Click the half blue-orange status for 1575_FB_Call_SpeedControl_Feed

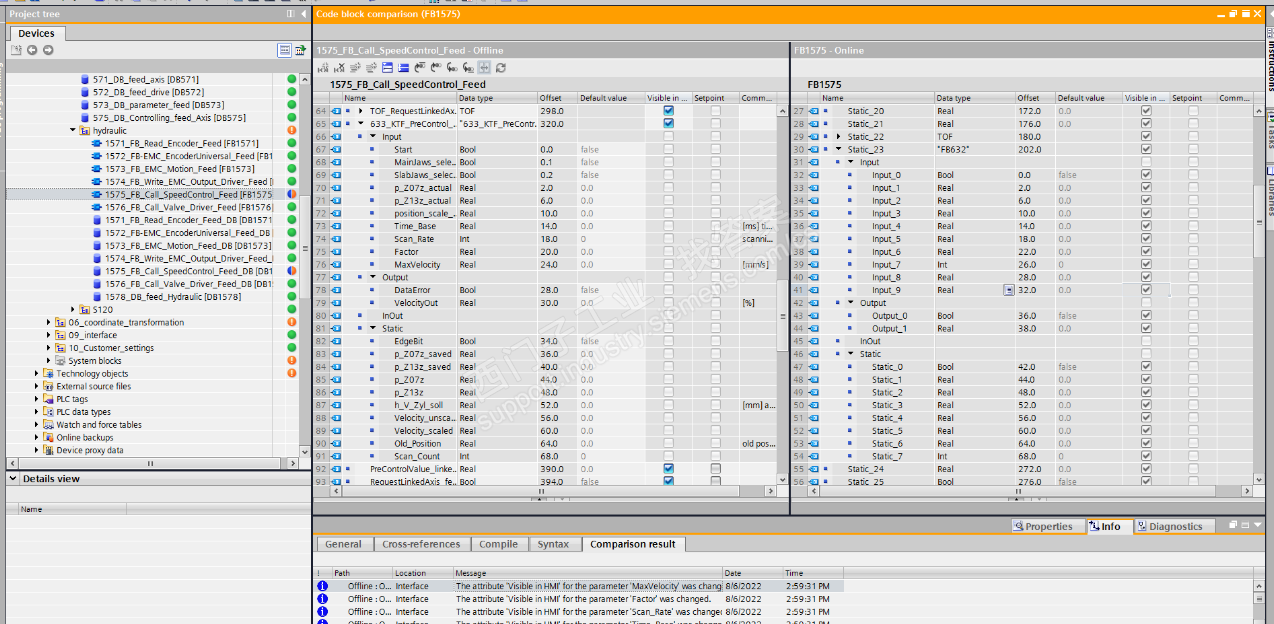(292, 194)
